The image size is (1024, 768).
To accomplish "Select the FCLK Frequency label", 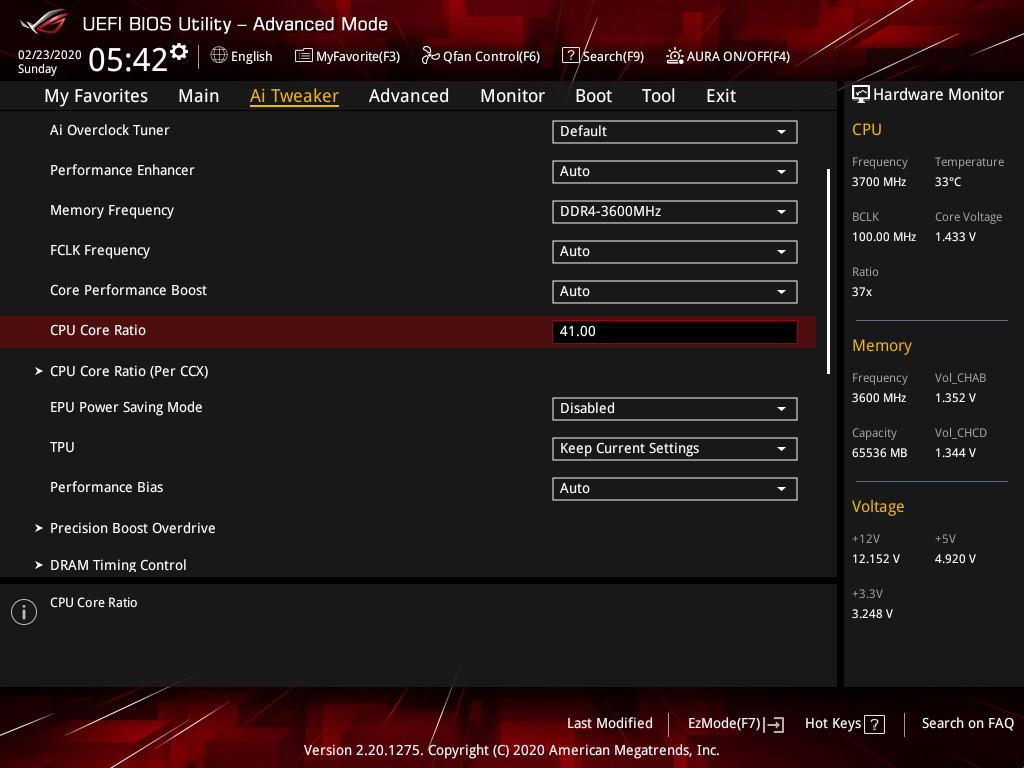I will (x=100, y=250).
